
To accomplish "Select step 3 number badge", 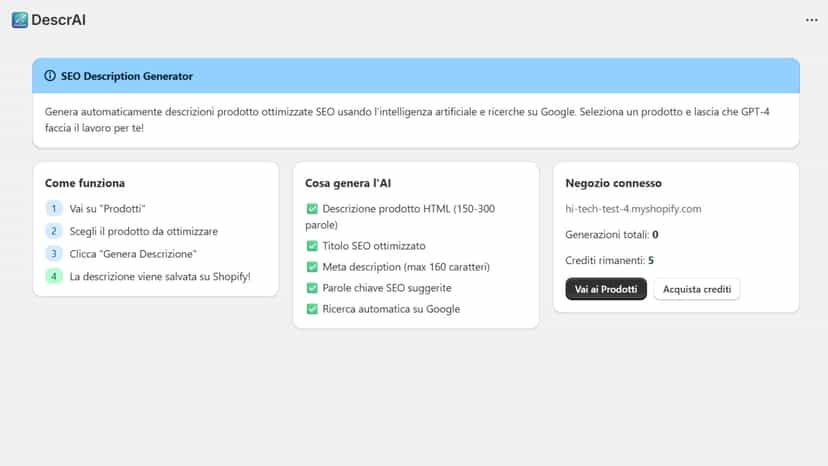I will [x=53, y=254].
